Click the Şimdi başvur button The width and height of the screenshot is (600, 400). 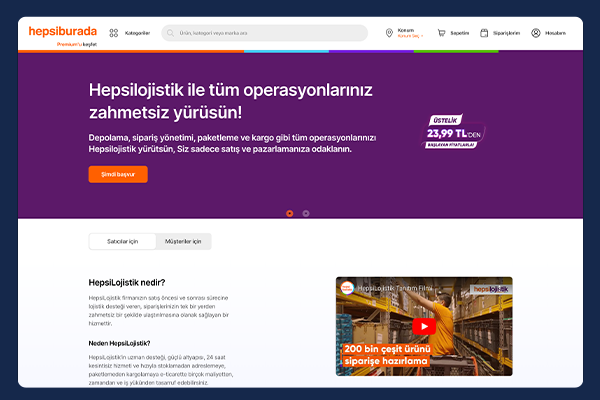click(x=118, y=174)
